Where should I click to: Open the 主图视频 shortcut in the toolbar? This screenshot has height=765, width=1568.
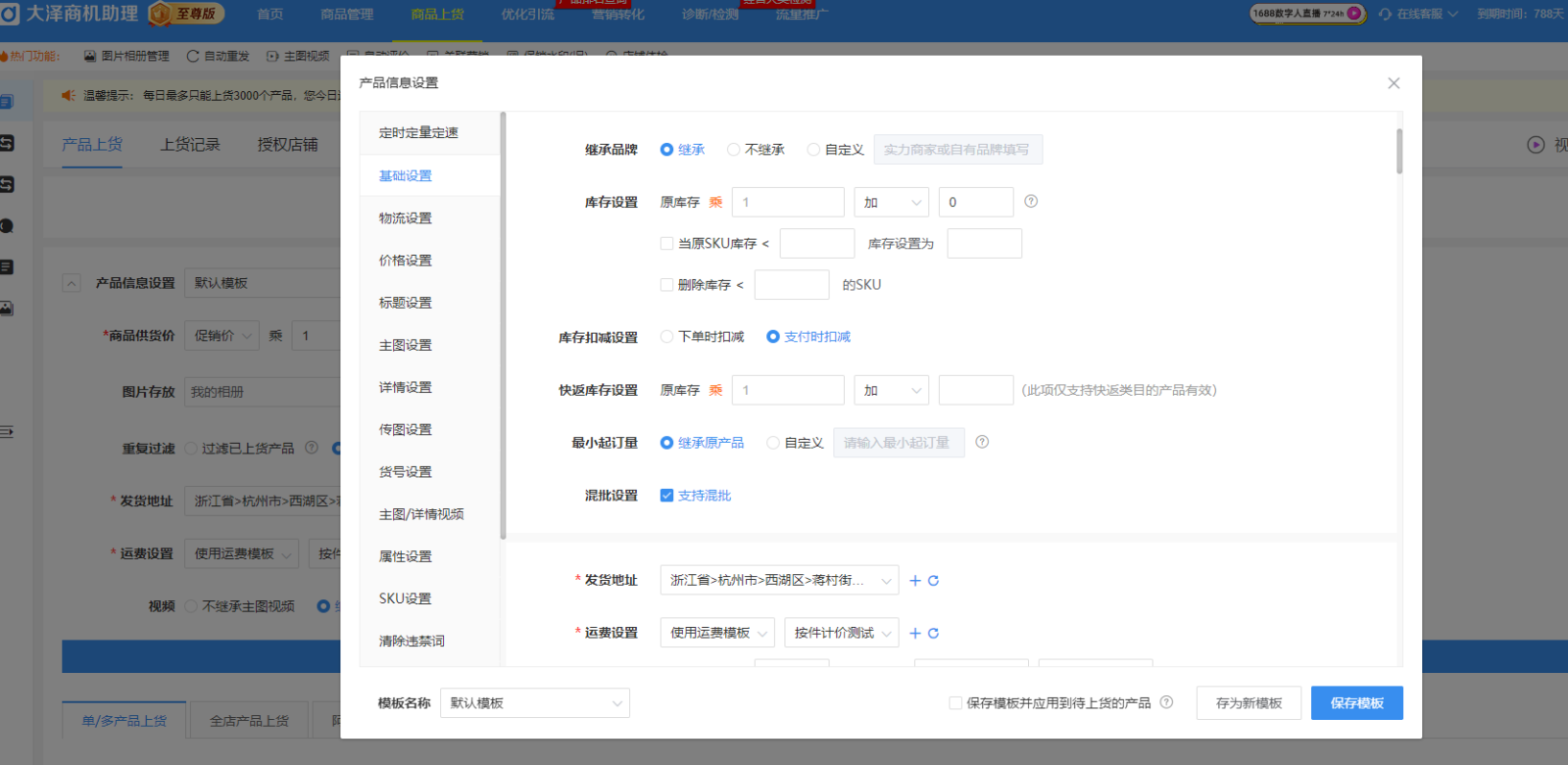298,56
